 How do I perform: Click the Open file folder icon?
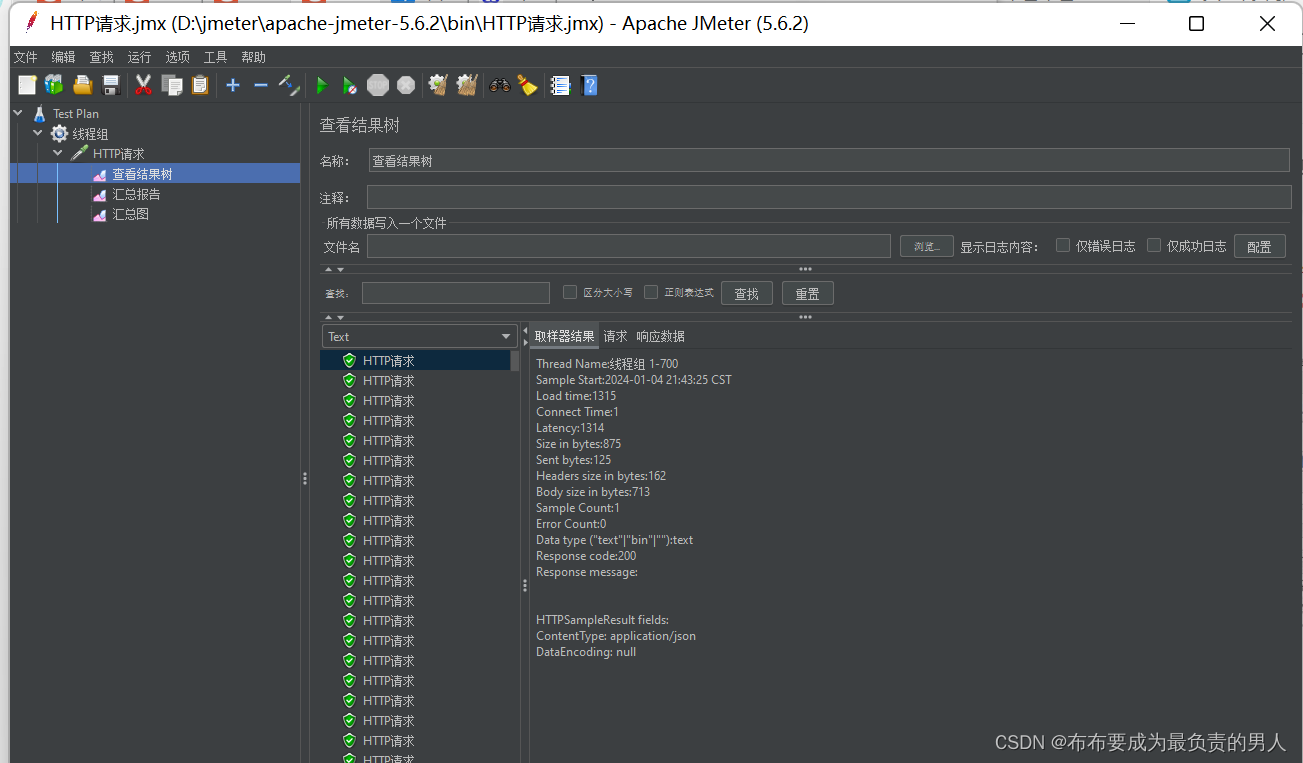(x=83, y=85)
